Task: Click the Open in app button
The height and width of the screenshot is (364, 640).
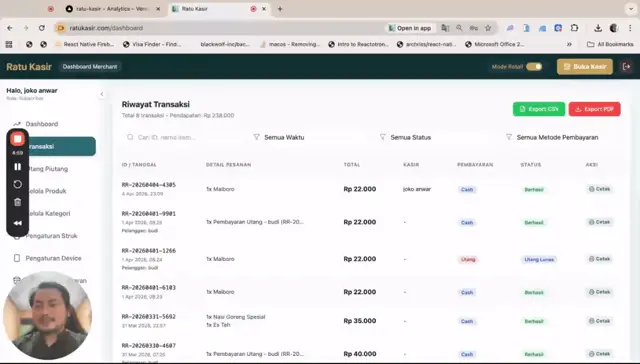Action: pos(410,28)
